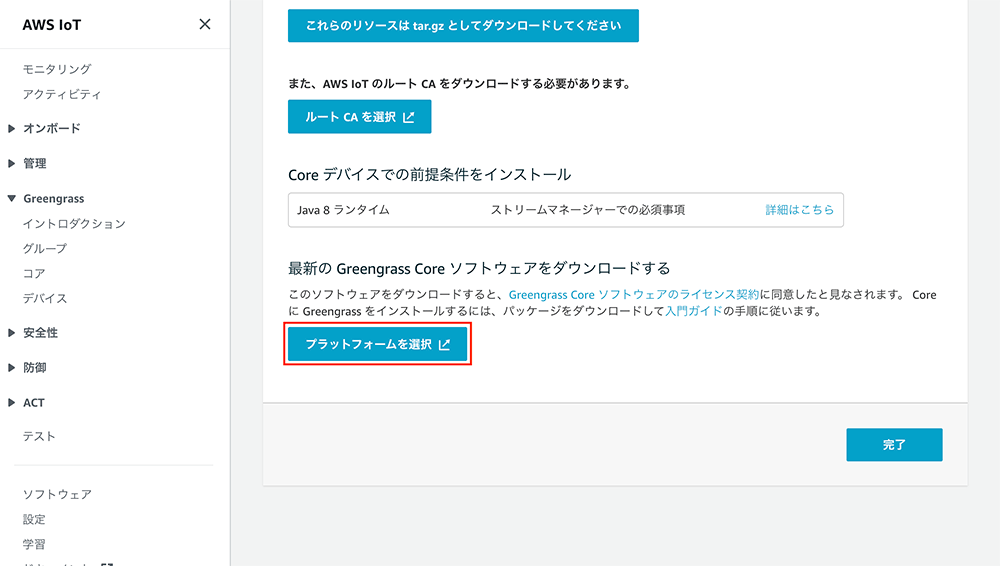Select コア under Greengrass

tap(34, 274)
